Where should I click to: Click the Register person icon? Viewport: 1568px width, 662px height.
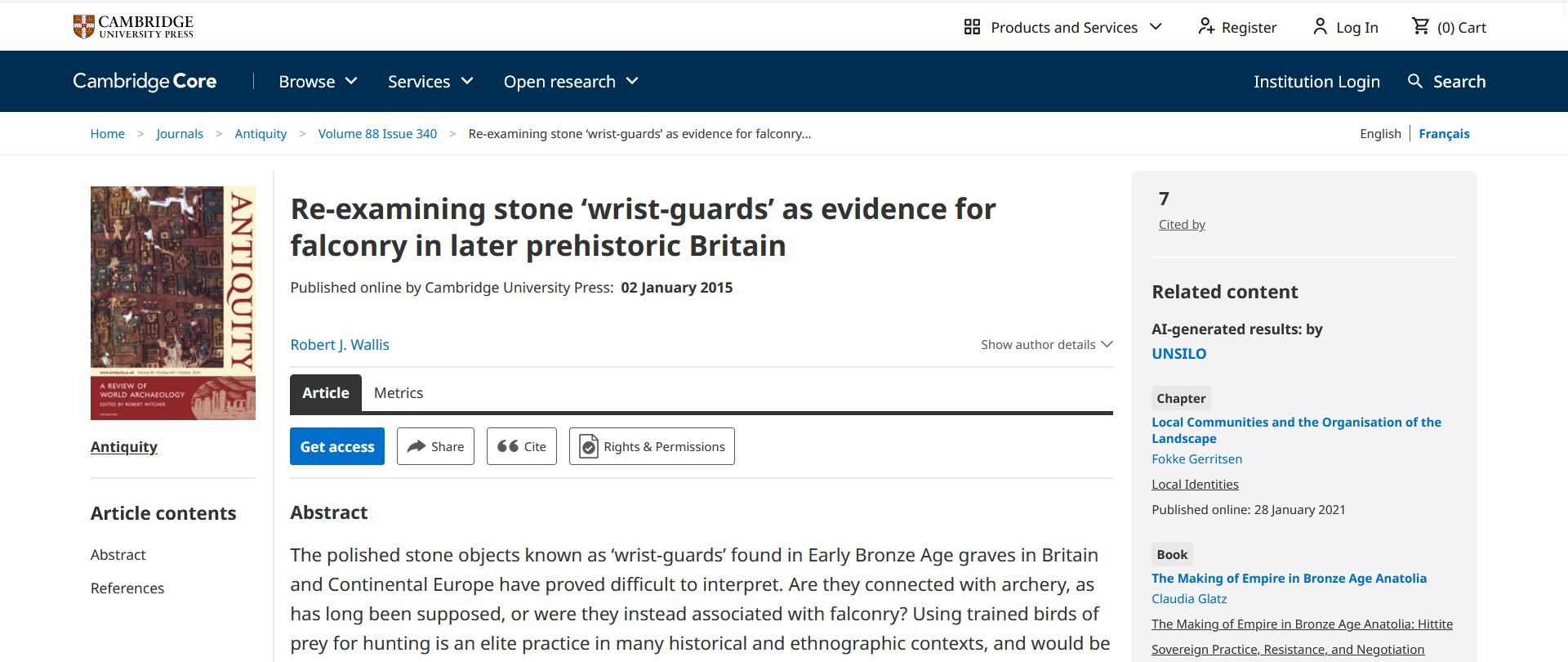[1206, 27]
